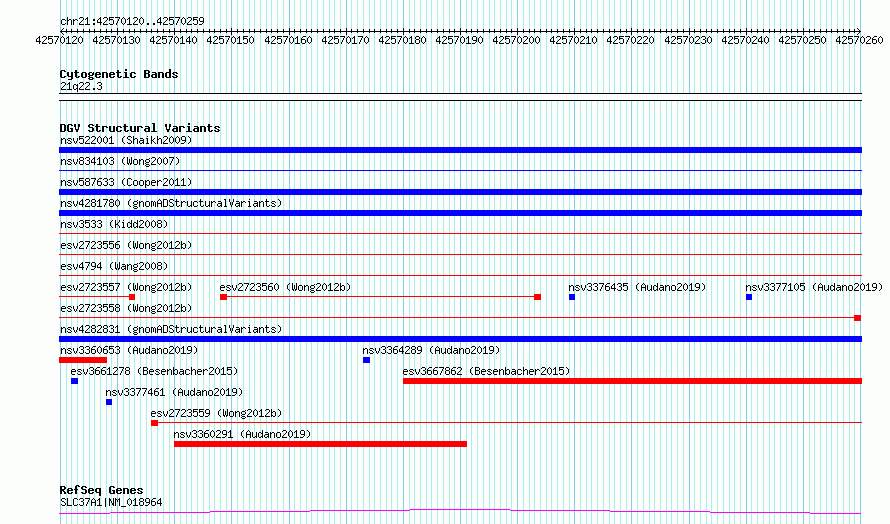The width and height of the screenshot is (890, 524).
Task: Click ruler position 42570260
Action: 859,40
